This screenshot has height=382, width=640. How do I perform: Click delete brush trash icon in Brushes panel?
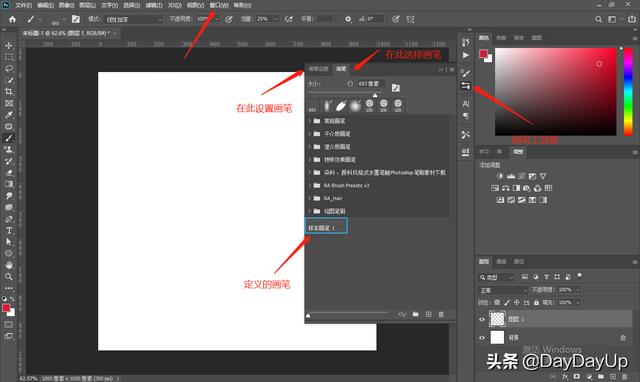(x=441, y=314)
